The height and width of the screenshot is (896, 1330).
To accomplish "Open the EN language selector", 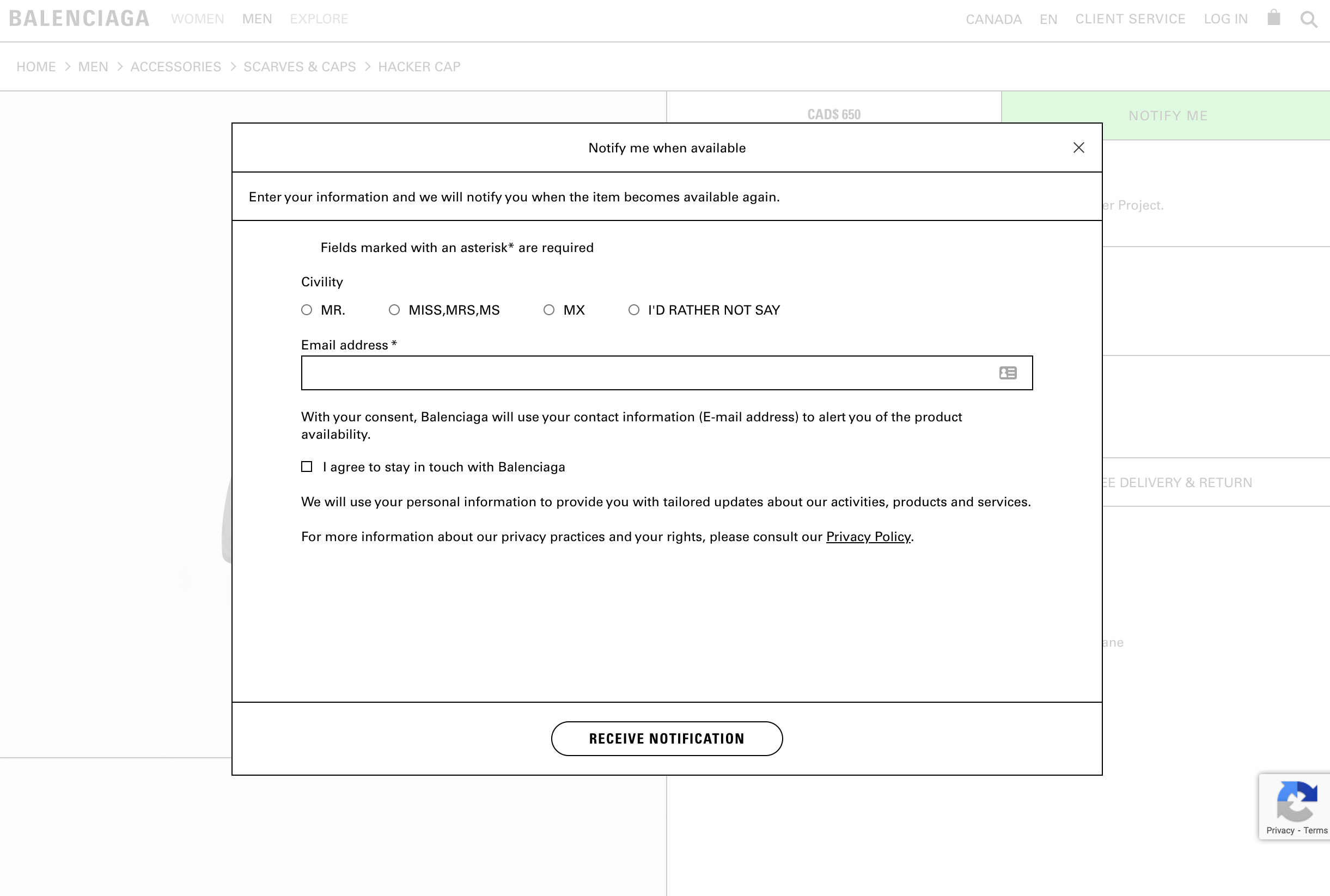I will [1048, 20].
